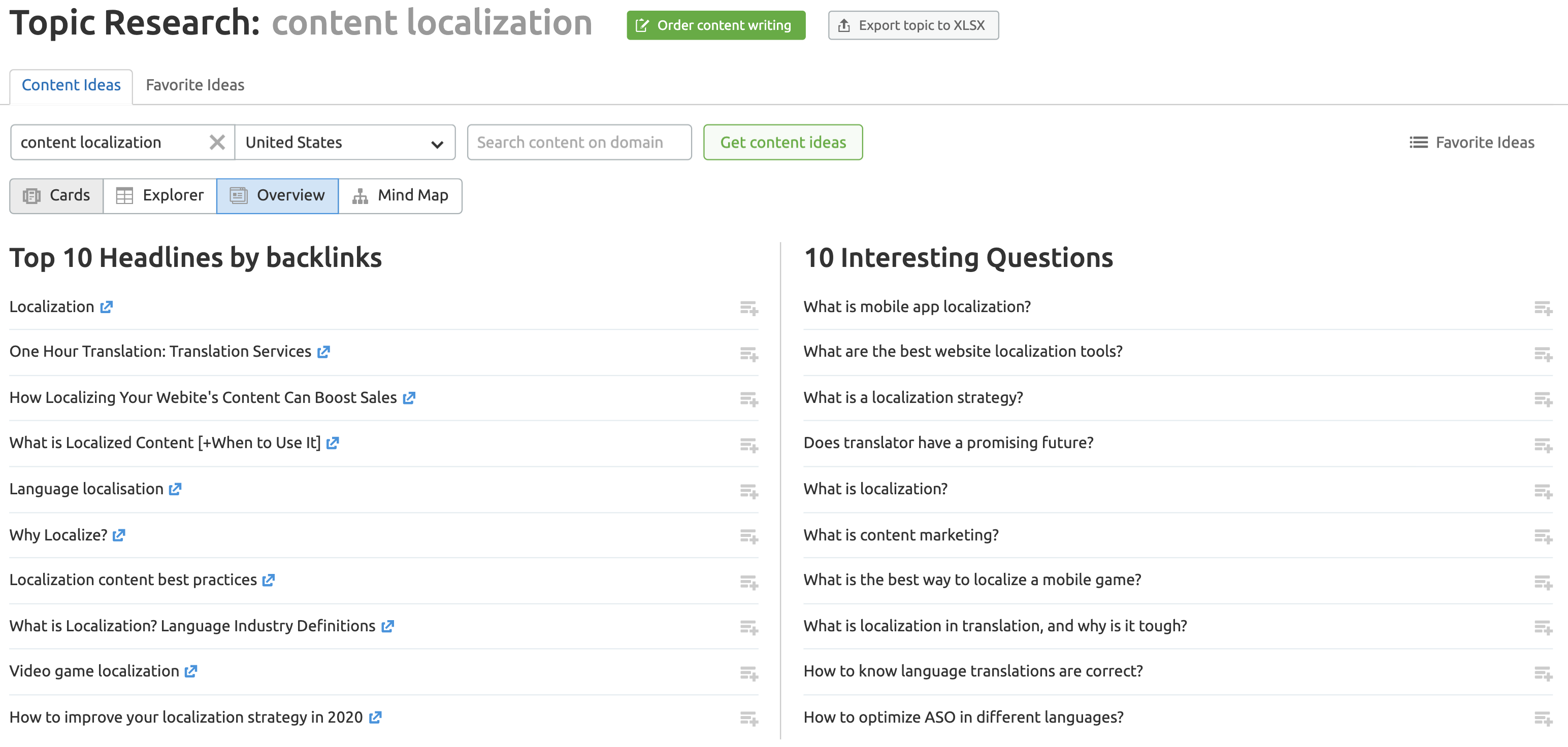Add 'Localization content best practices' to favorites
Screen dimensions: 1568x747
coord(748,582)
